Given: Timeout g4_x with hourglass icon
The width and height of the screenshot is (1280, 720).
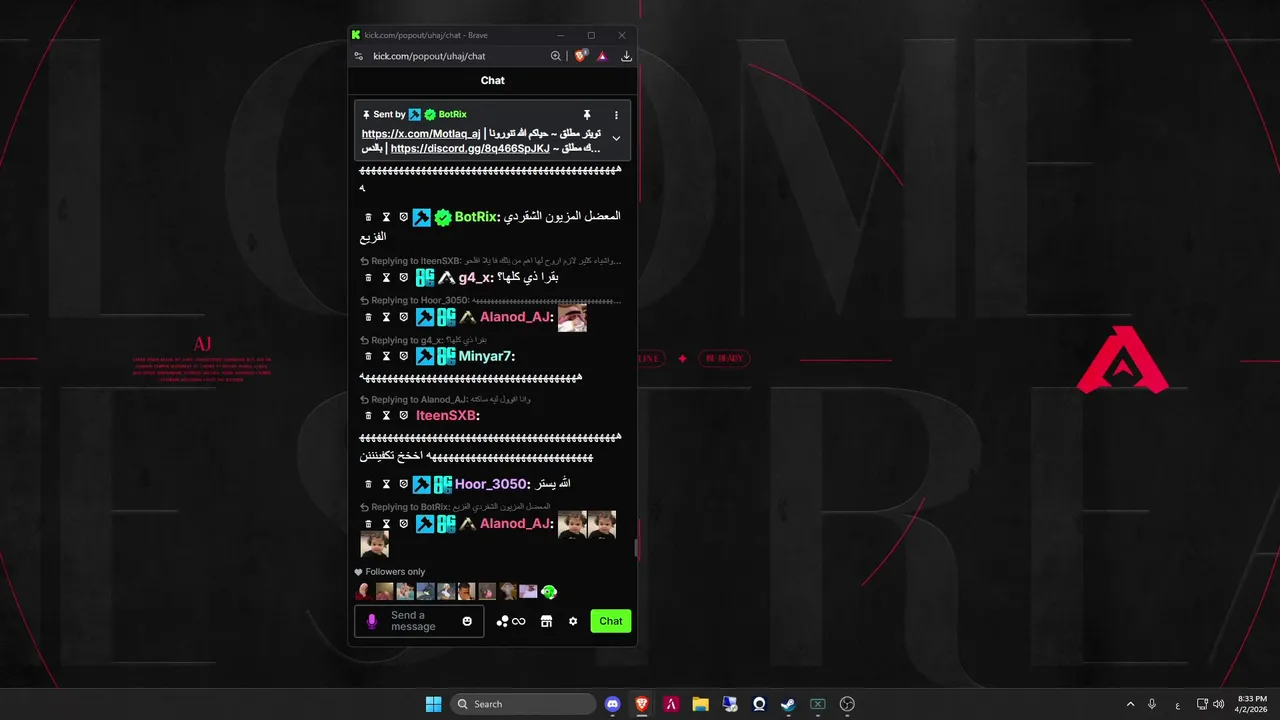Looking at the screenshot, I should click(x=386, y=277).
